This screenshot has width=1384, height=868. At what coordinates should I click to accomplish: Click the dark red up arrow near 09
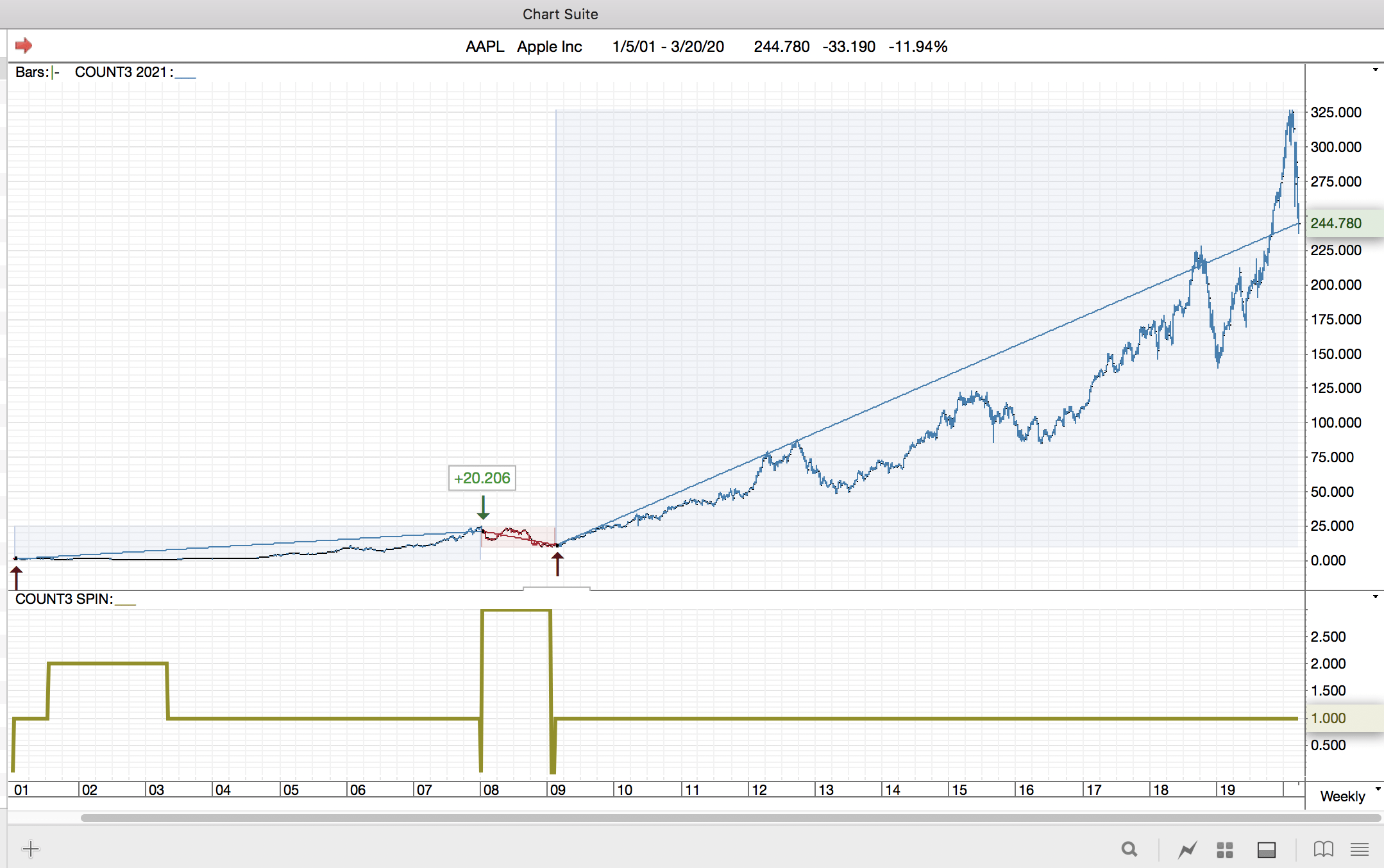coord(558,564)
